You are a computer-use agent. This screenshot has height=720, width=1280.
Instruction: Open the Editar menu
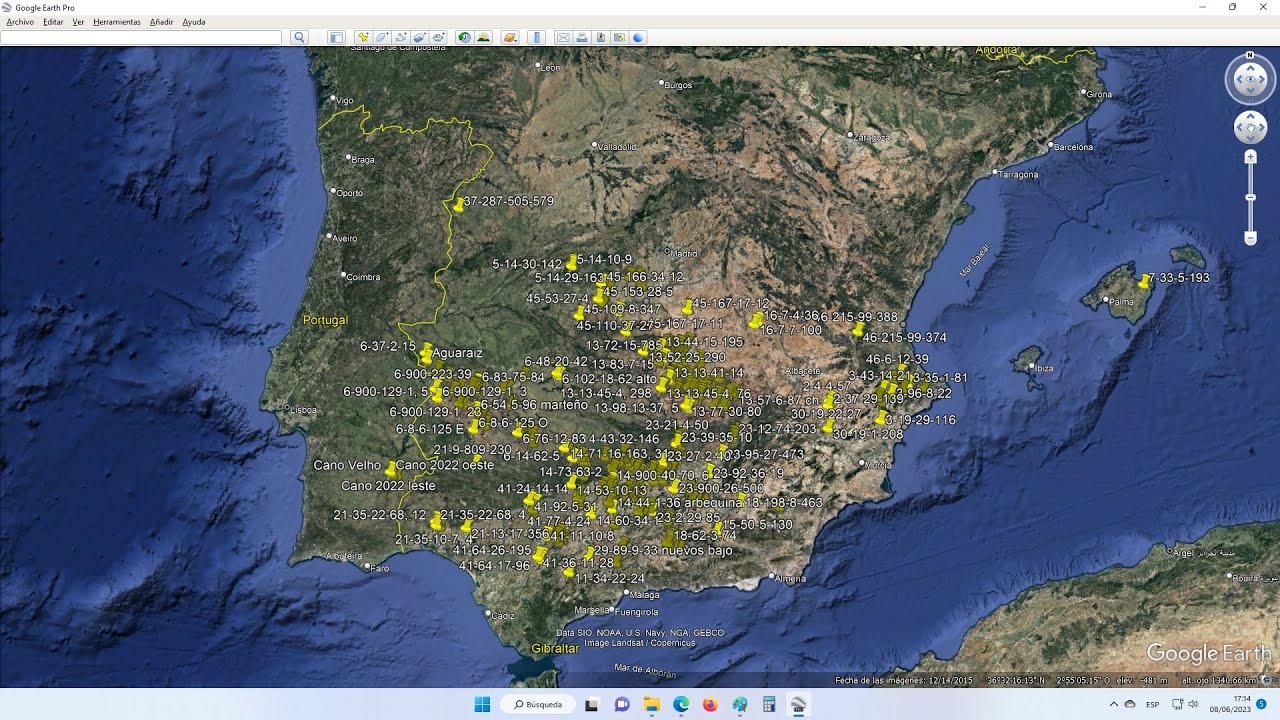coord(53,21)
